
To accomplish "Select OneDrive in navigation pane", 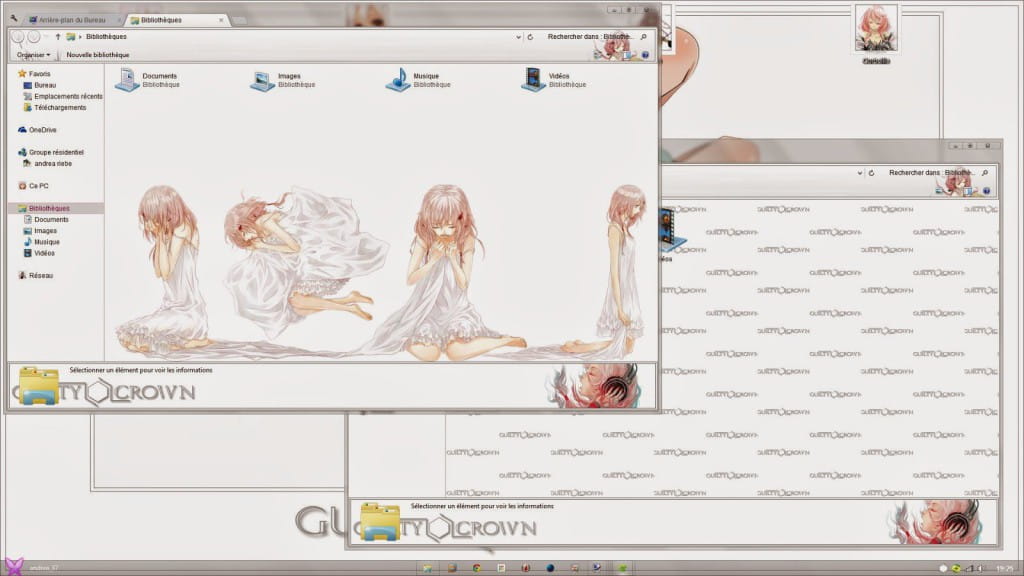I will (x=42, y=130).
